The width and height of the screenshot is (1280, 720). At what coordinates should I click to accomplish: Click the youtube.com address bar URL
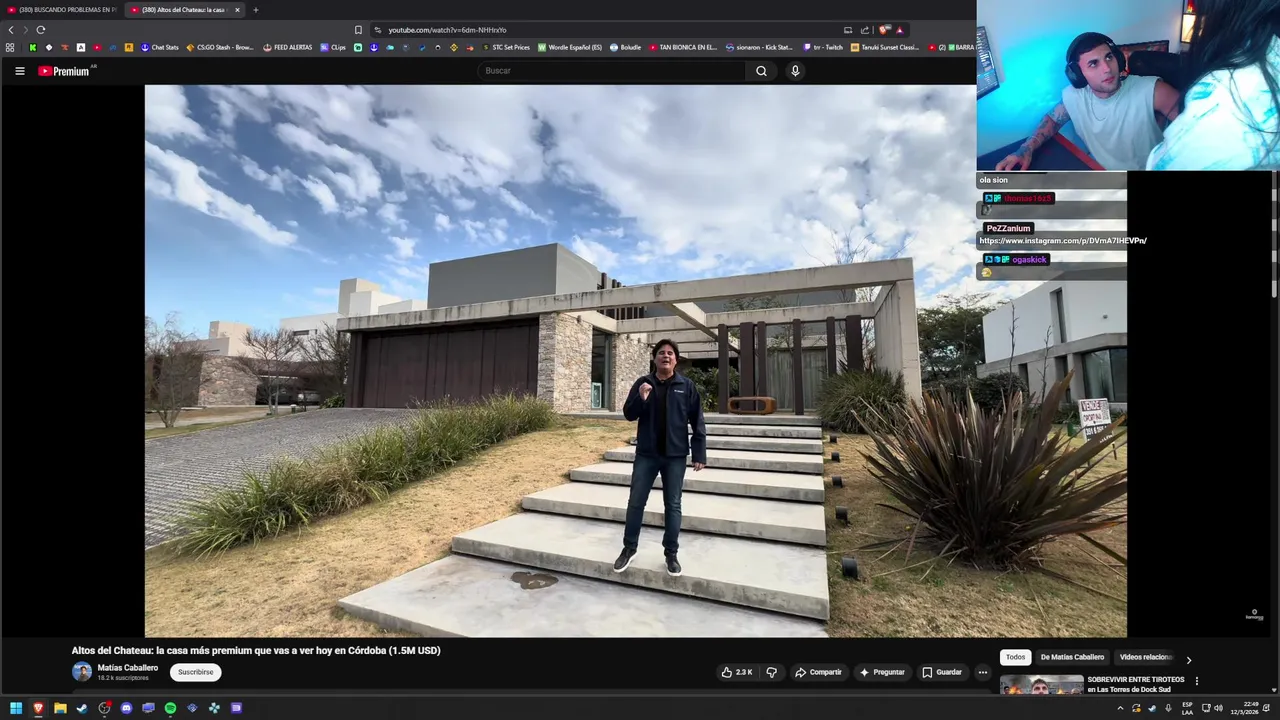[x=447, y=30]
